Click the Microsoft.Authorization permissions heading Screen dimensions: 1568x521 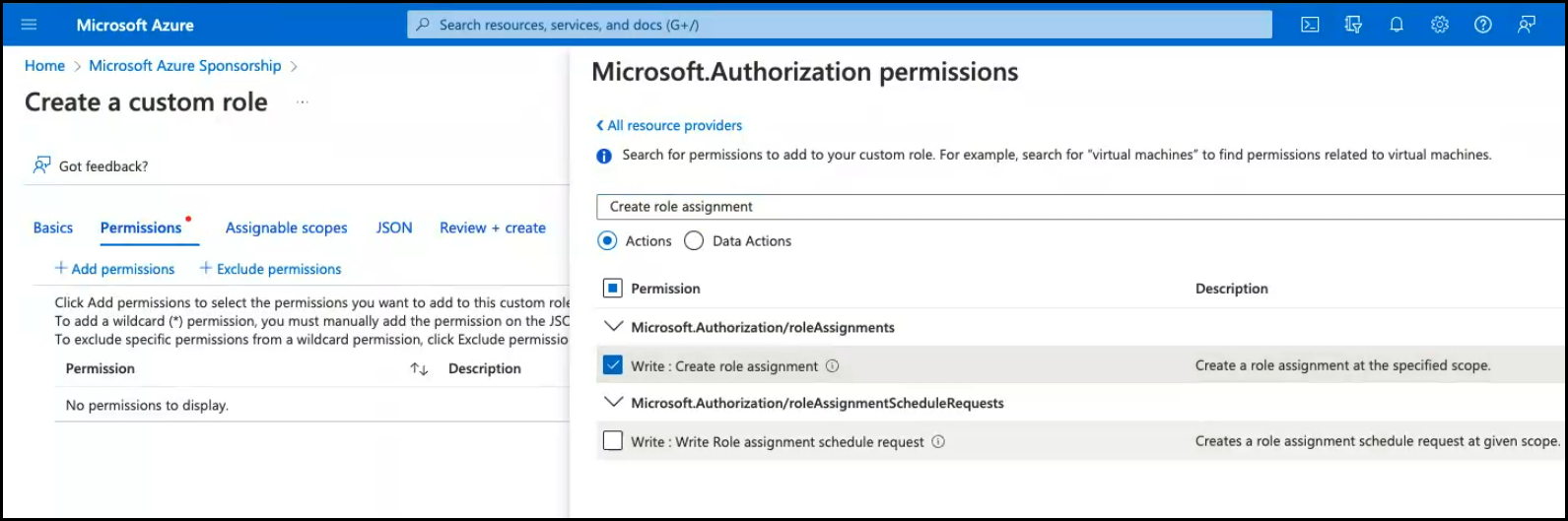[804, 72]
